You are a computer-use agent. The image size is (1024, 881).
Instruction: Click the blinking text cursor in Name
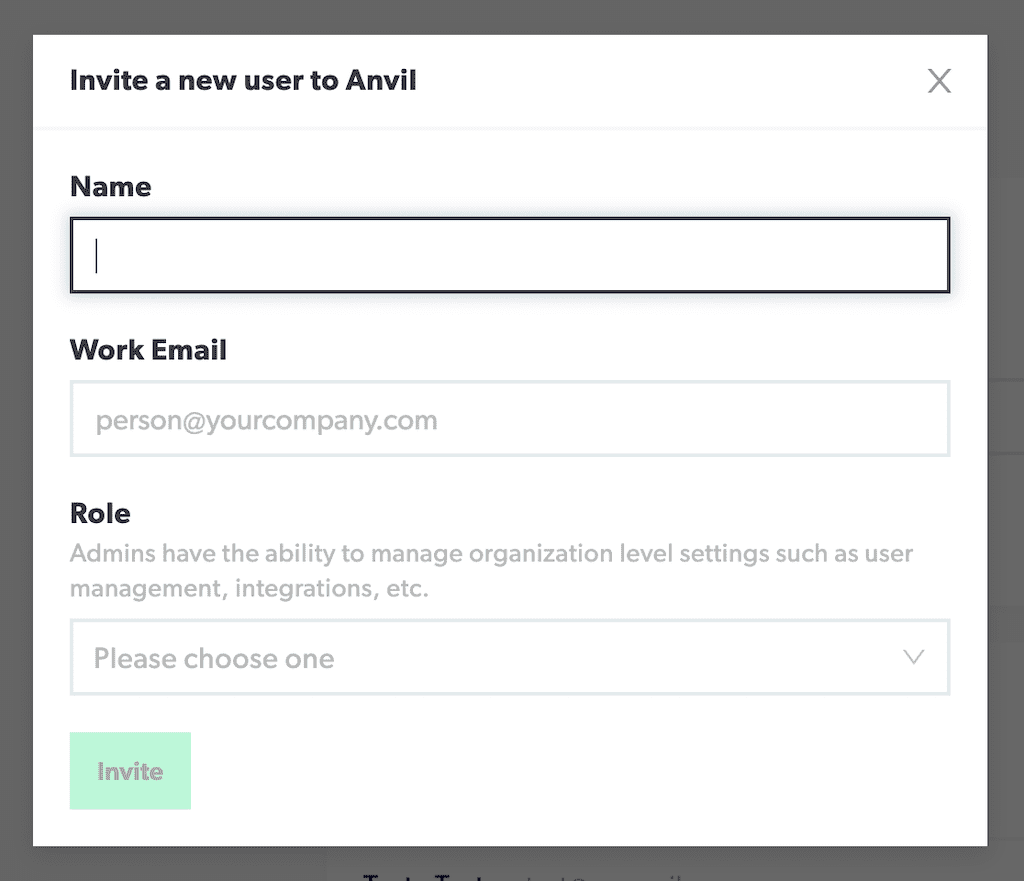[96, 256]
